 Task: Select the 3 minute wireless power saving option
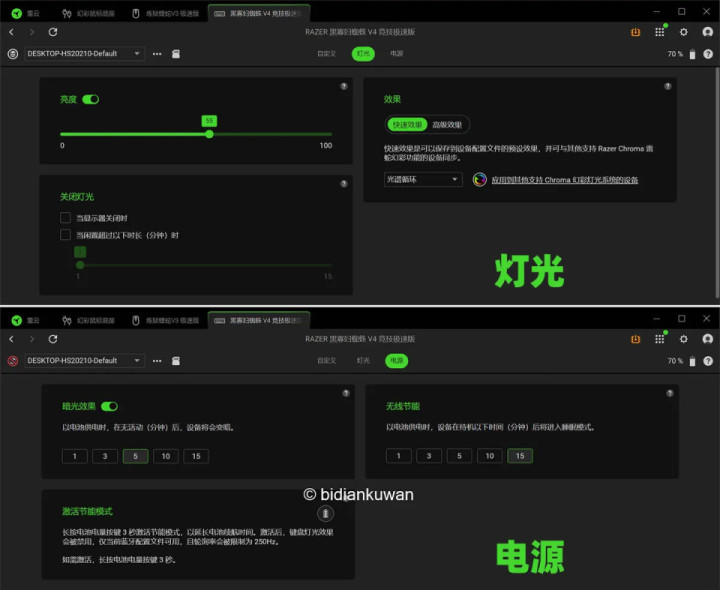429,455
